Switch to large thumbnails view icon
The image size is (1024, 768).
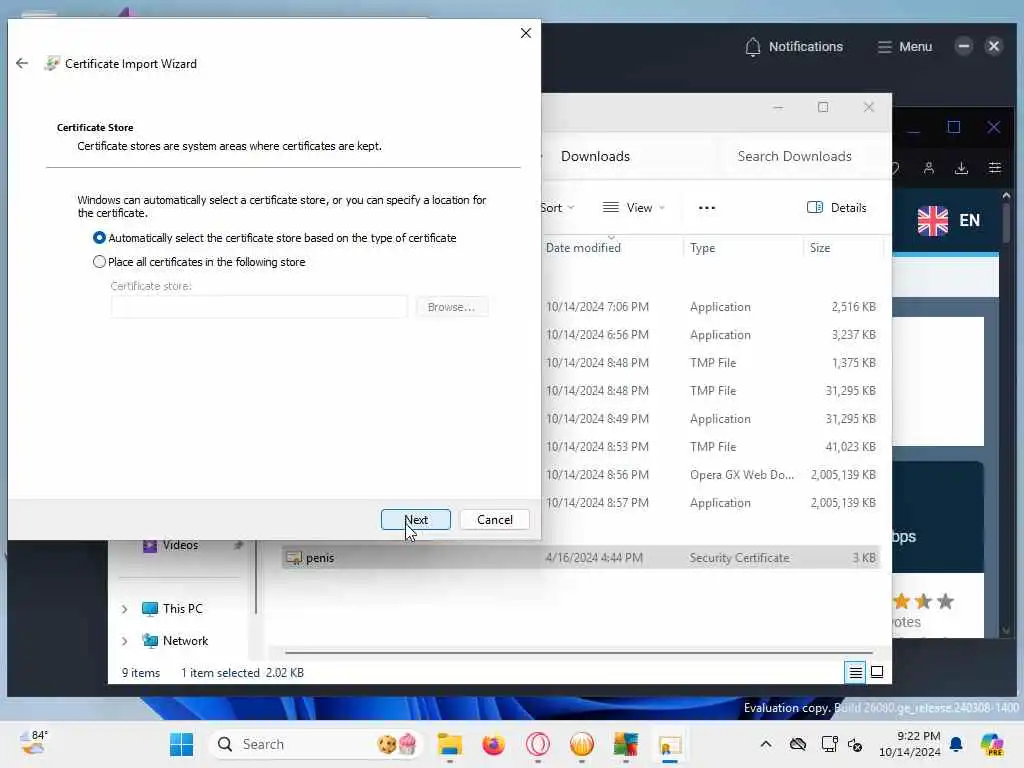(x=877, y=672)
